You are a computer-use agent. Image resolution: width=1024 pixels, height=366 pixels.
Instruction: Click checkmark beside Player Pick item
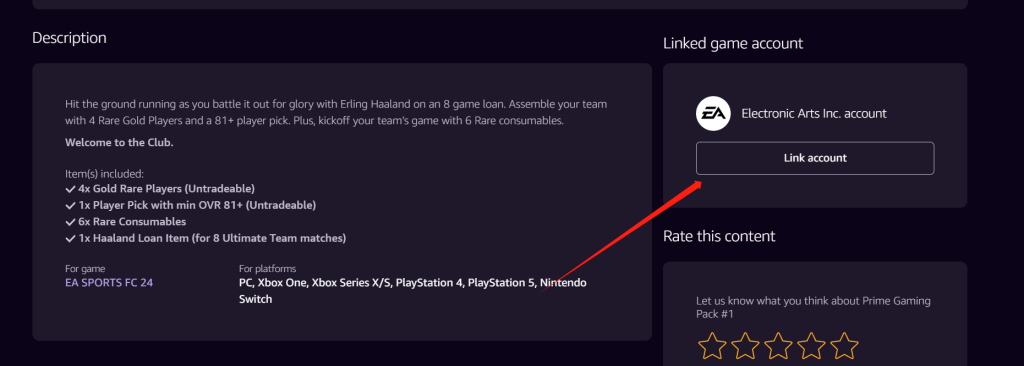click(x=71, y=205)
